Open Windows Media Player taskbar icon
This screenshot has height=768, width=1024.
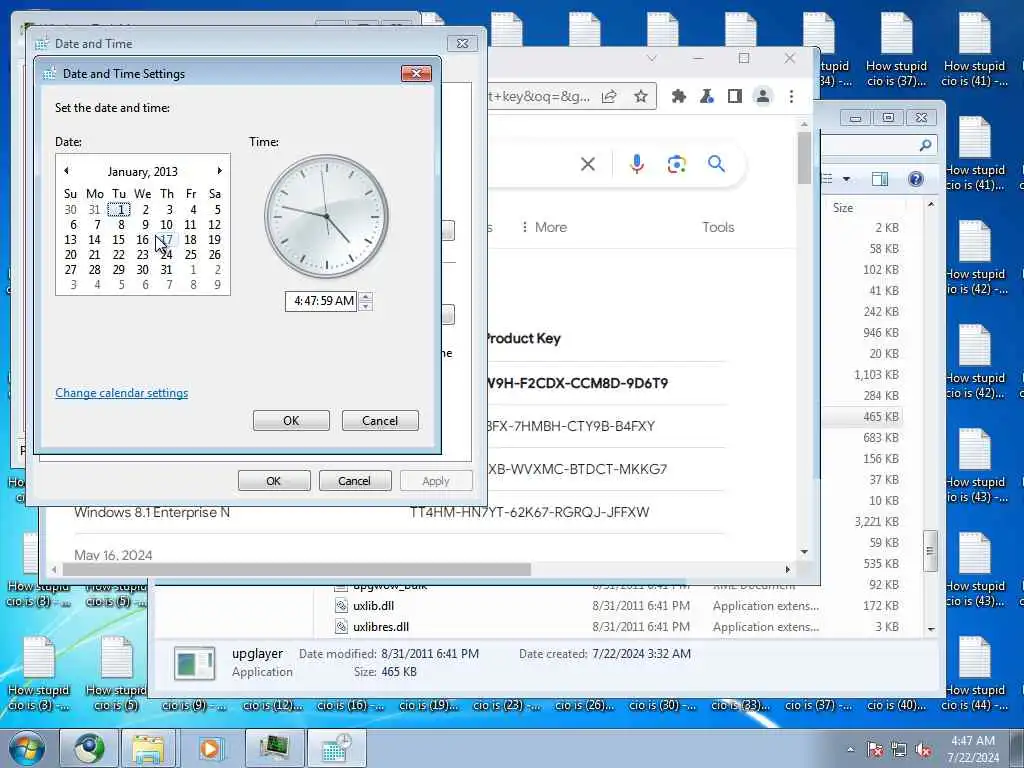(x=210, y=748)
